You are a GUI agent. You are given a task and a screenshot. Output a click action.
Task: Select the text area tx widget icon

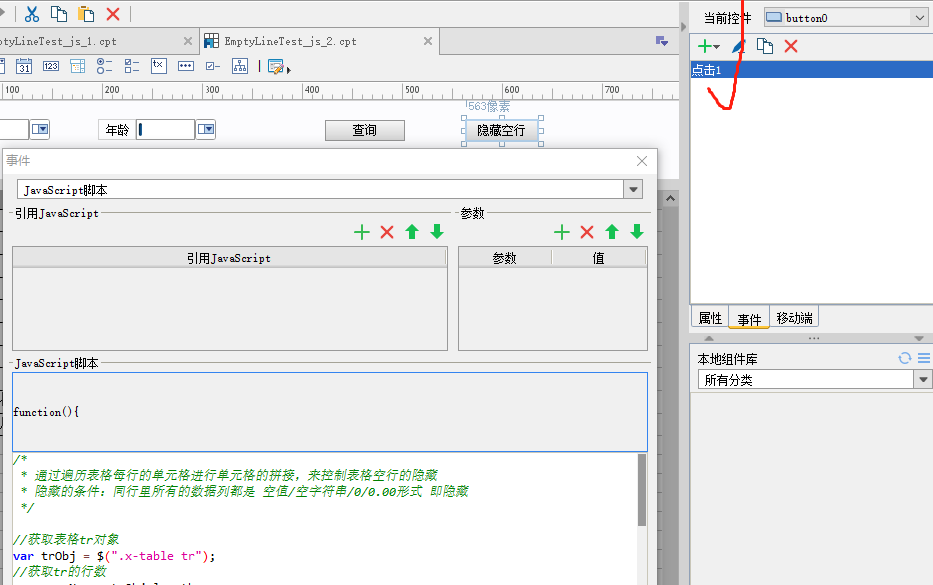coord(159,66)
